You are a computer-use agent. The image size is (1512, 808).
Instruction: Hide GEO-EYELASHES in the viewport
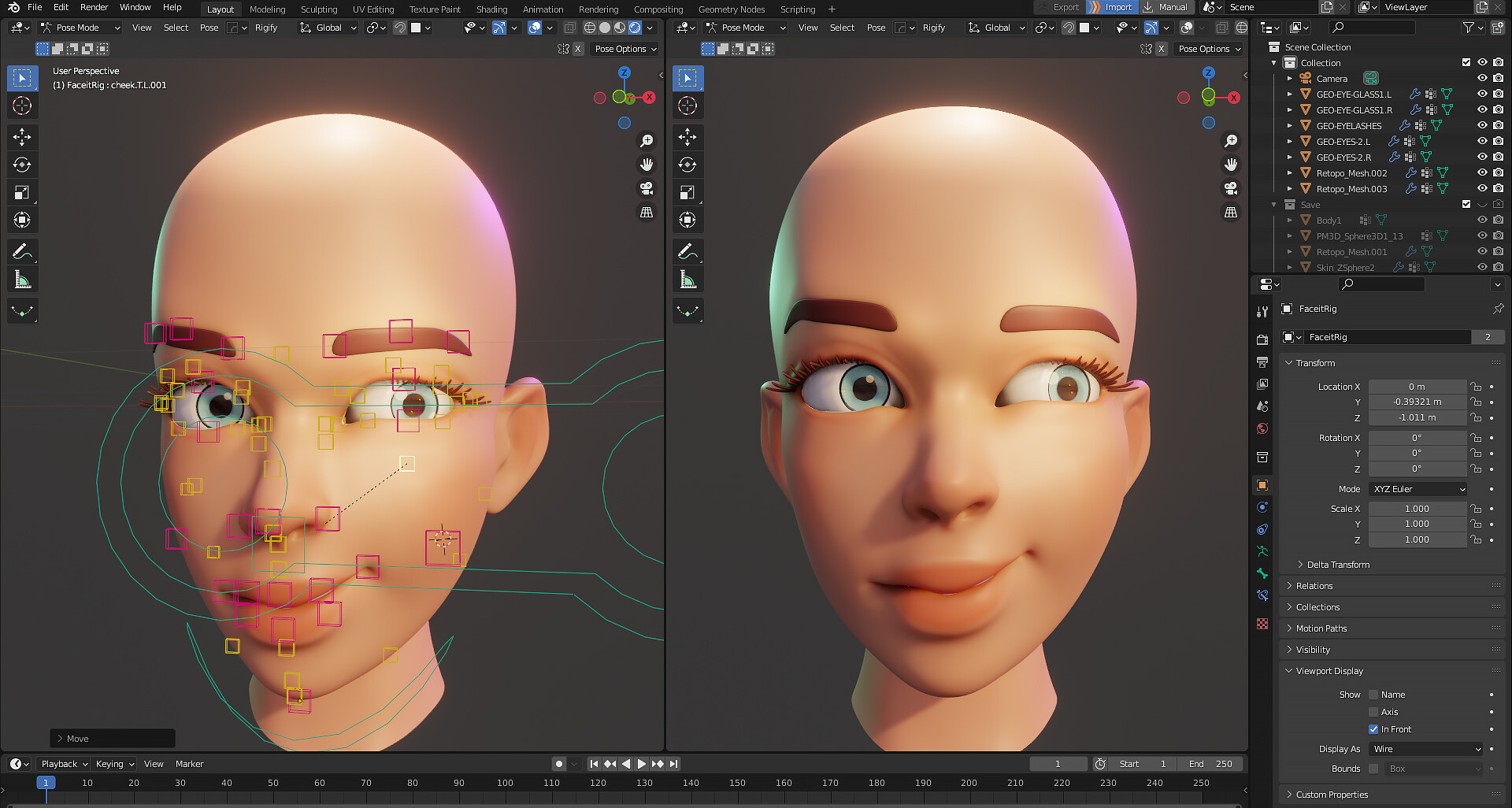click(1483, 125)
